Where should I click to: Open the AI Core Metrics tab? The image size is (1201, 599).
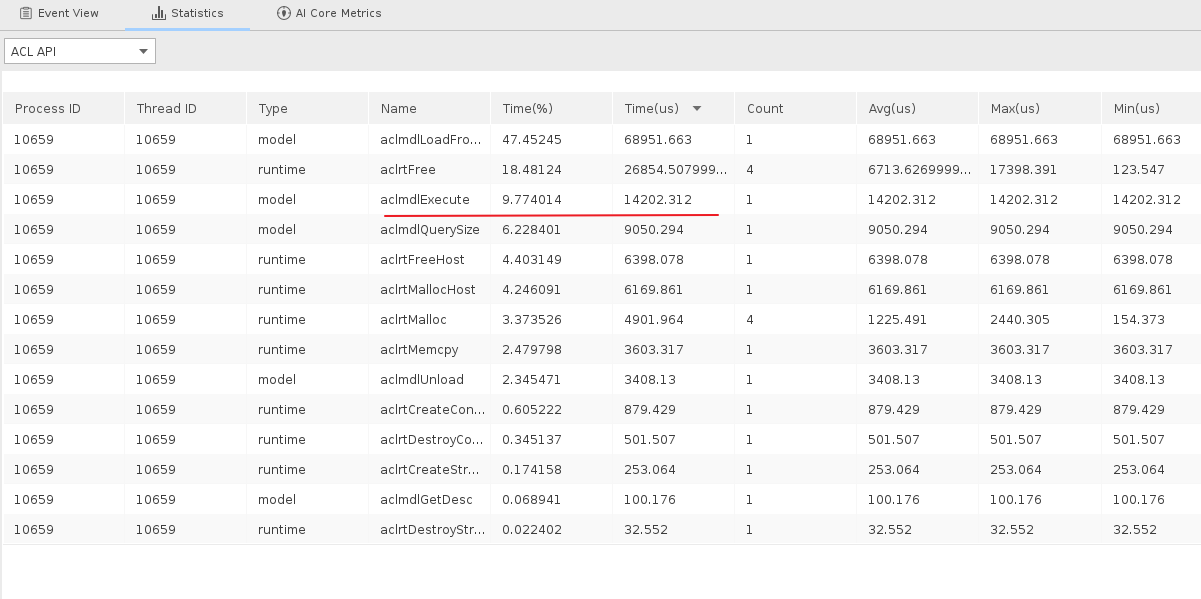[x=328, y=14]
